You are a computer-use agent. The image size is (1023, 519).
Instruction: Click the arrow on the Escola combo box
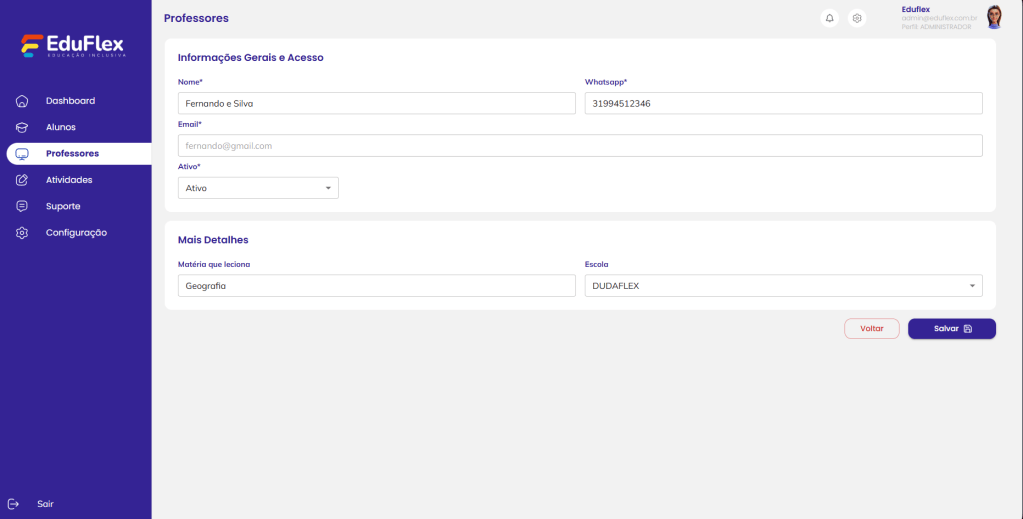coord(971,286)
